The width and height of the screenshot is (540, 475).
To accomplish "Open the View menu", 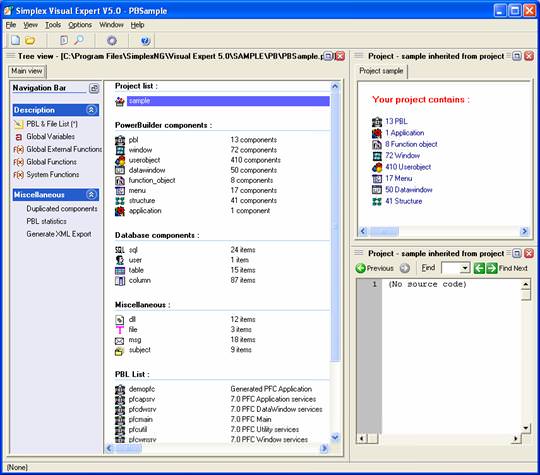I will point(30,25).
